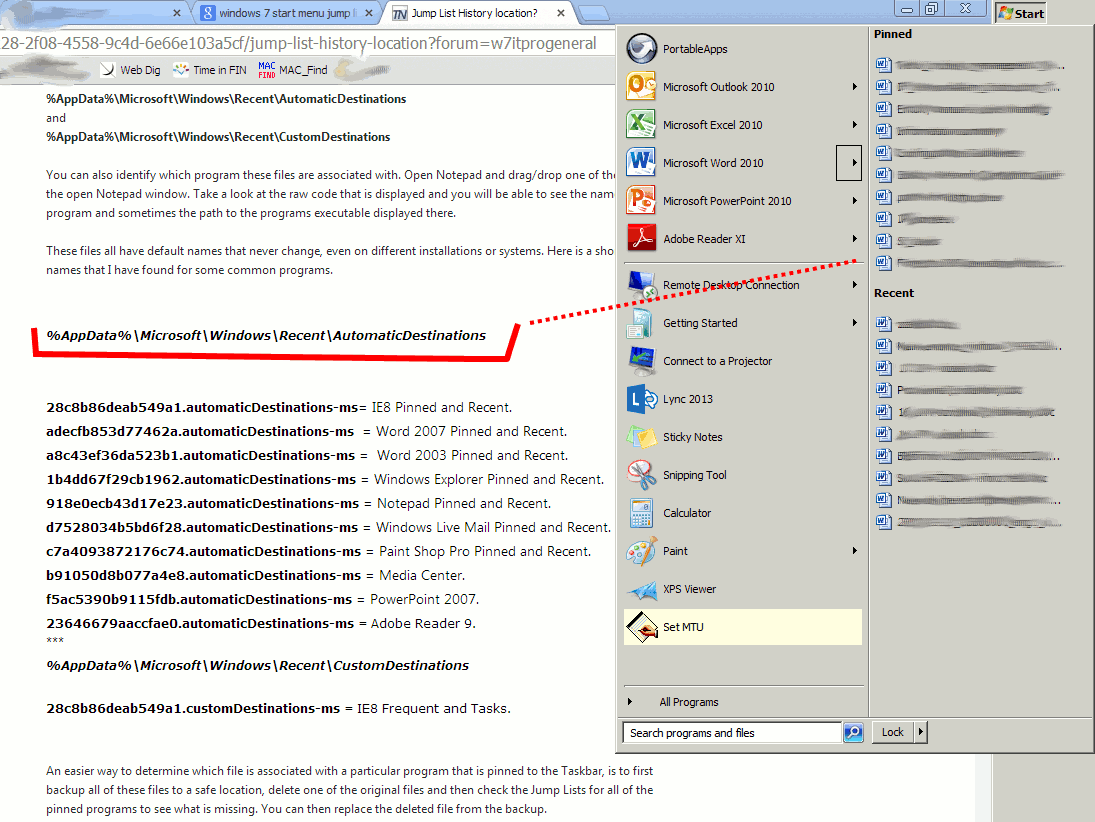Click the 'Pinned' jump list header

892,34
